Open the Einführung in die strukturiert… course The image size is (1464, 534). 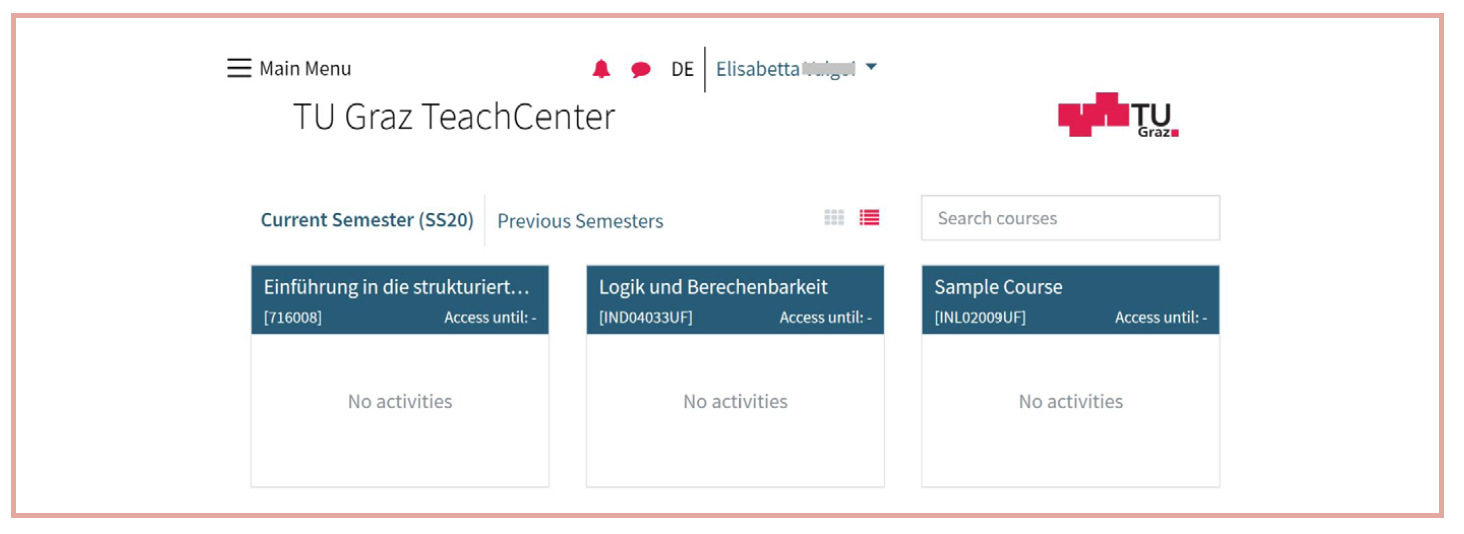(x=396, y=287)
